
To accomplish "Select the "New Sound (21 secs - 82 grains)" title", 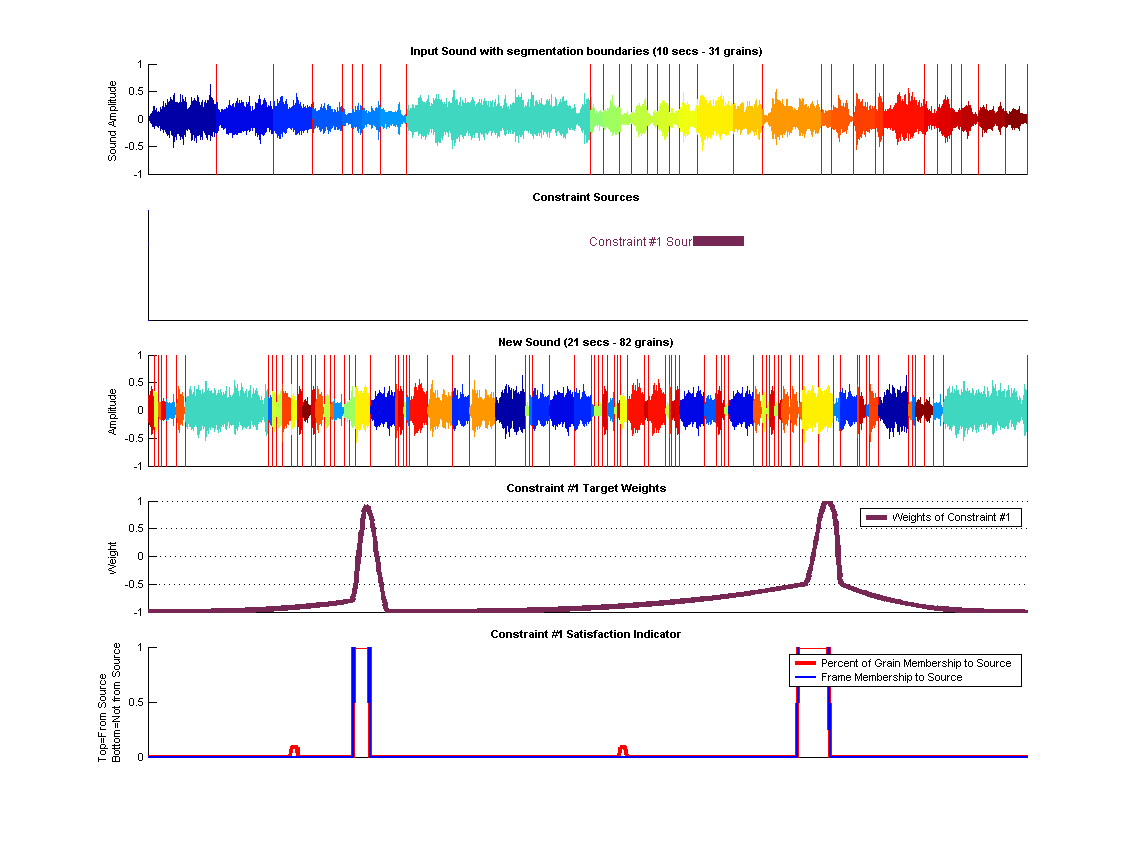I will point(586,342).
